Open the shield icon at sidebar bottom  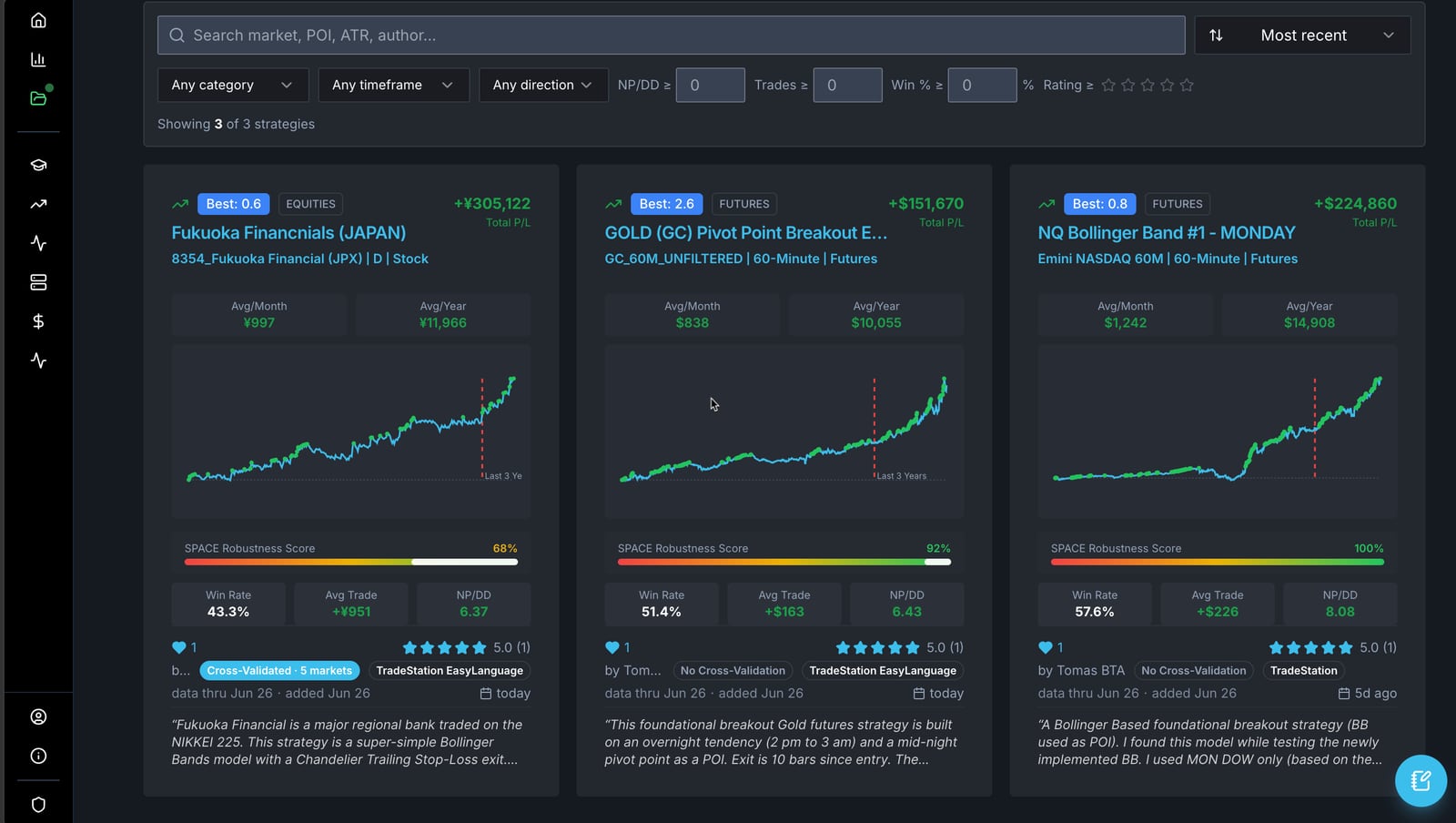[x=38, y=805]
